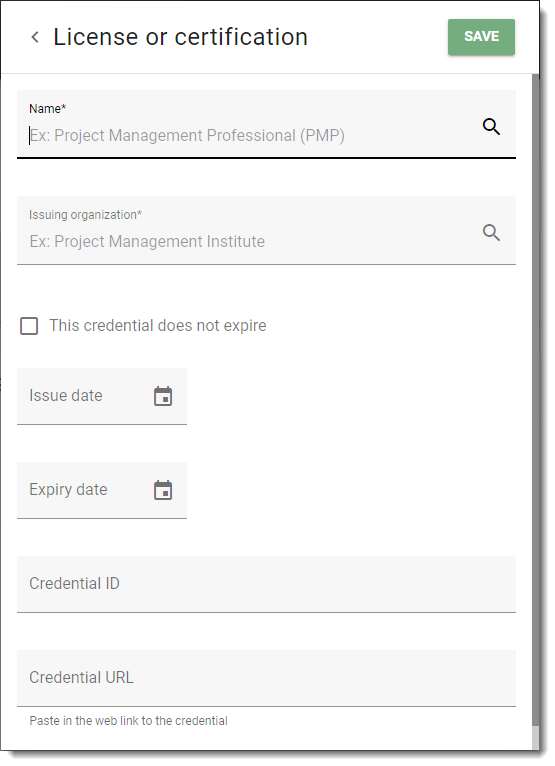Tick the credential does not expire checkbox
555x766 pixels.
pos(29,326)
